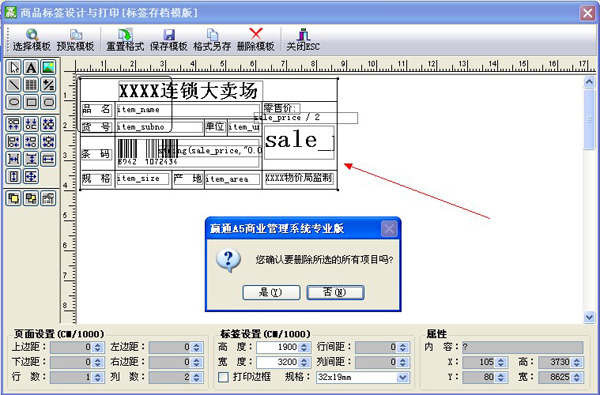Click the 内容 property field
This screenshot has width=600, height=395.
click(523, 347)
